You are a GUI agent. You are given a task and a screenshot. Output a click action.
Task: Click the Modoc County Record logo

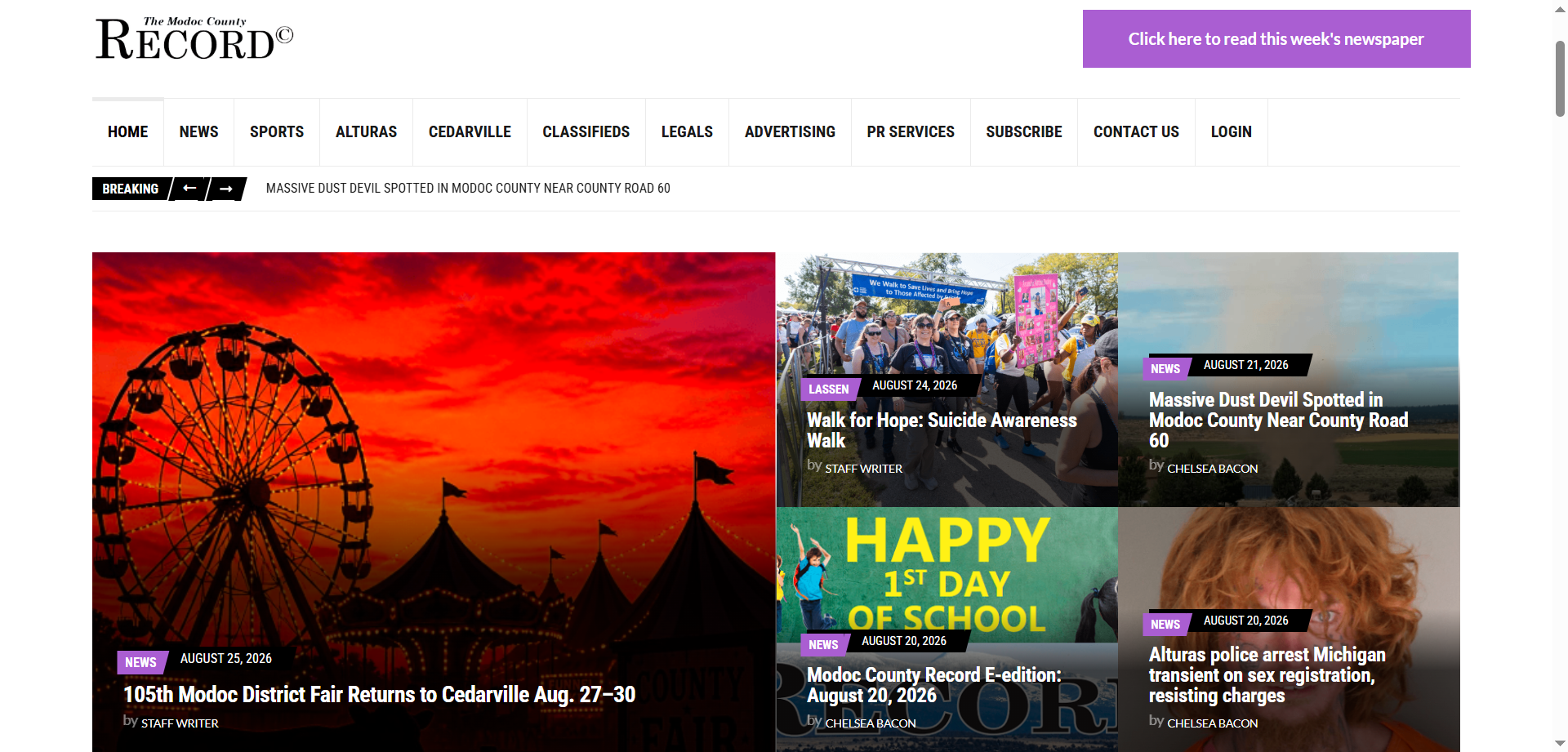click(x=194, y=38)
